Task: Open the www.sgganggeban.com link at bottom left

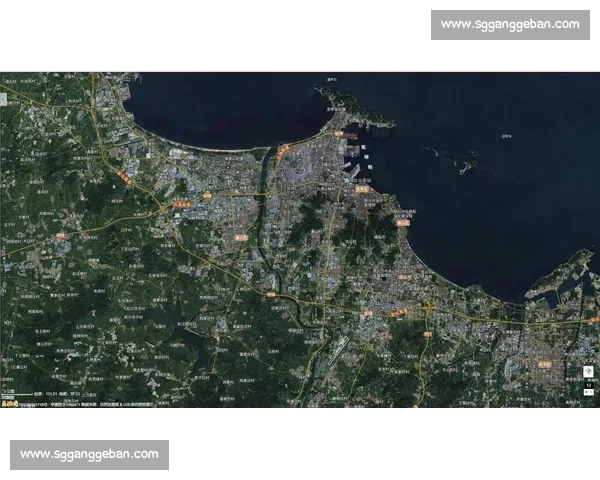Action: pos(91,455)
